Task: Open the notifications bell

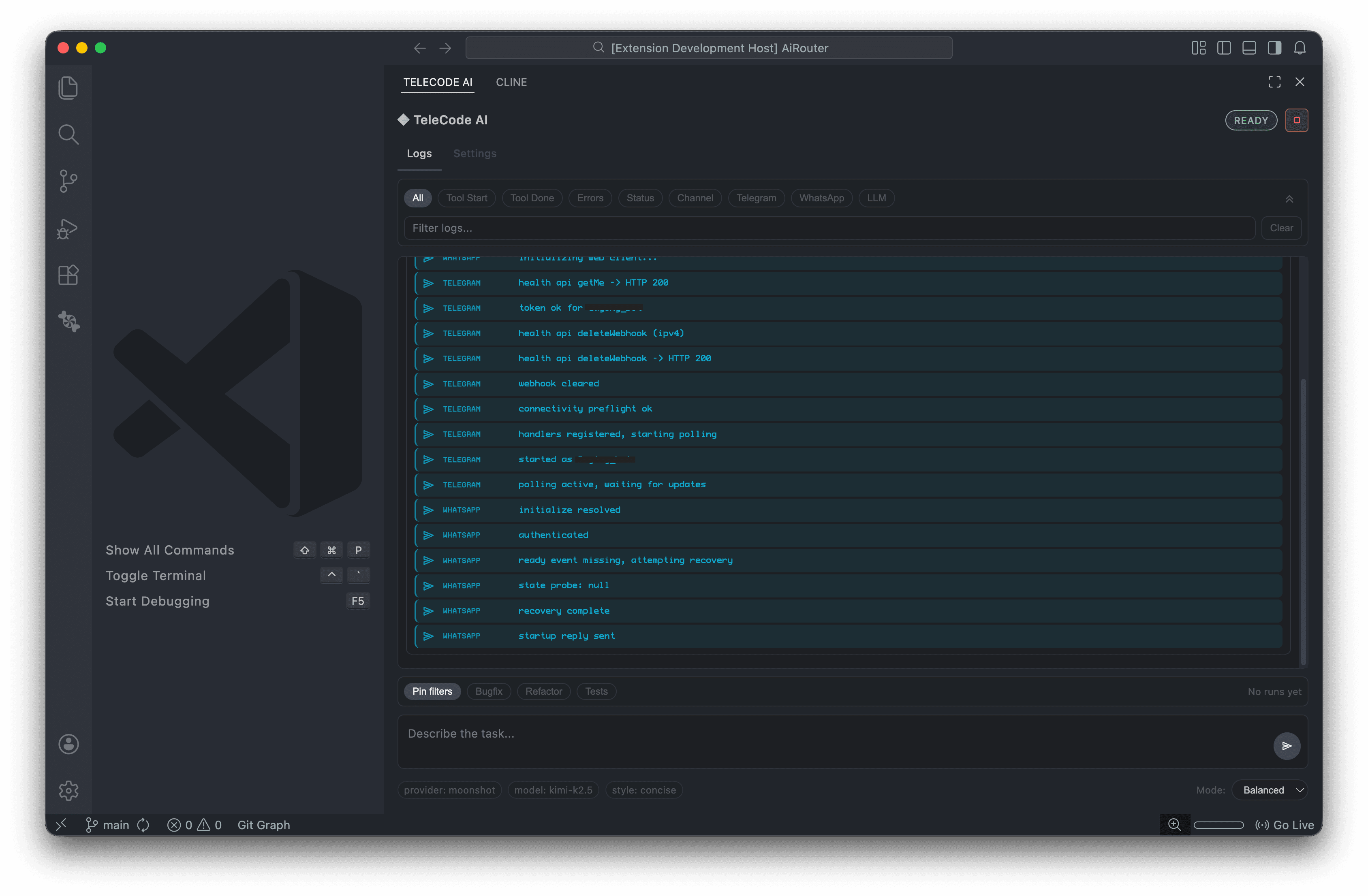Action: [x=1300, y=48]
